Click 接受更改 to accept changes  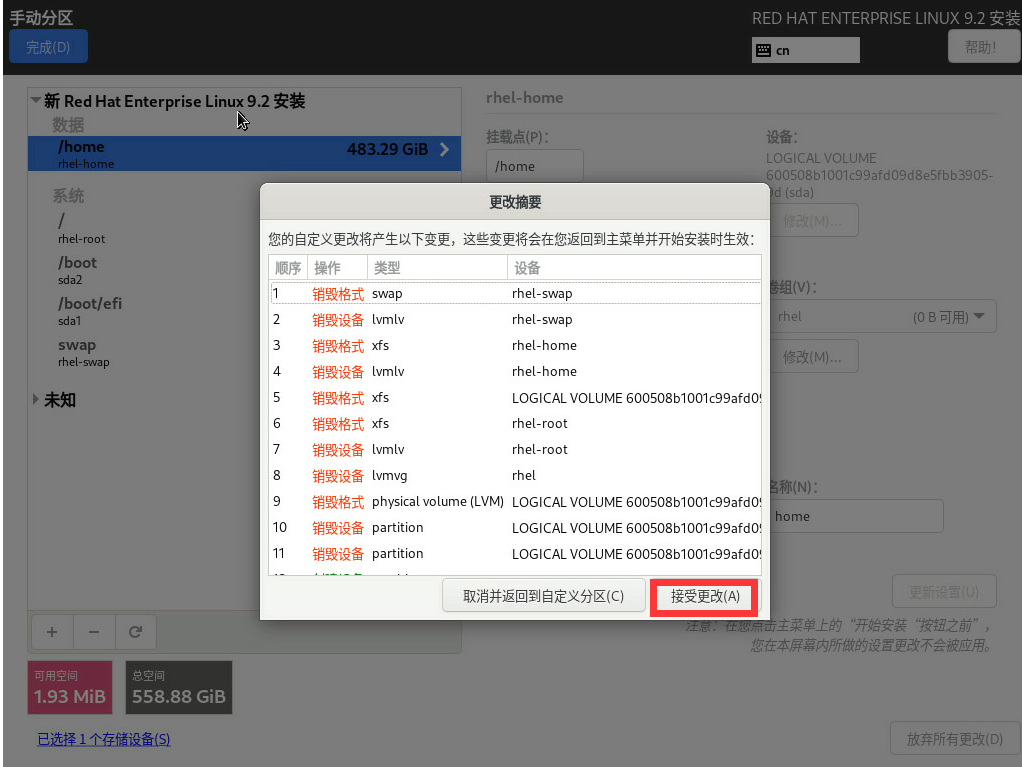pyautogui.click(x=705, y=596)
